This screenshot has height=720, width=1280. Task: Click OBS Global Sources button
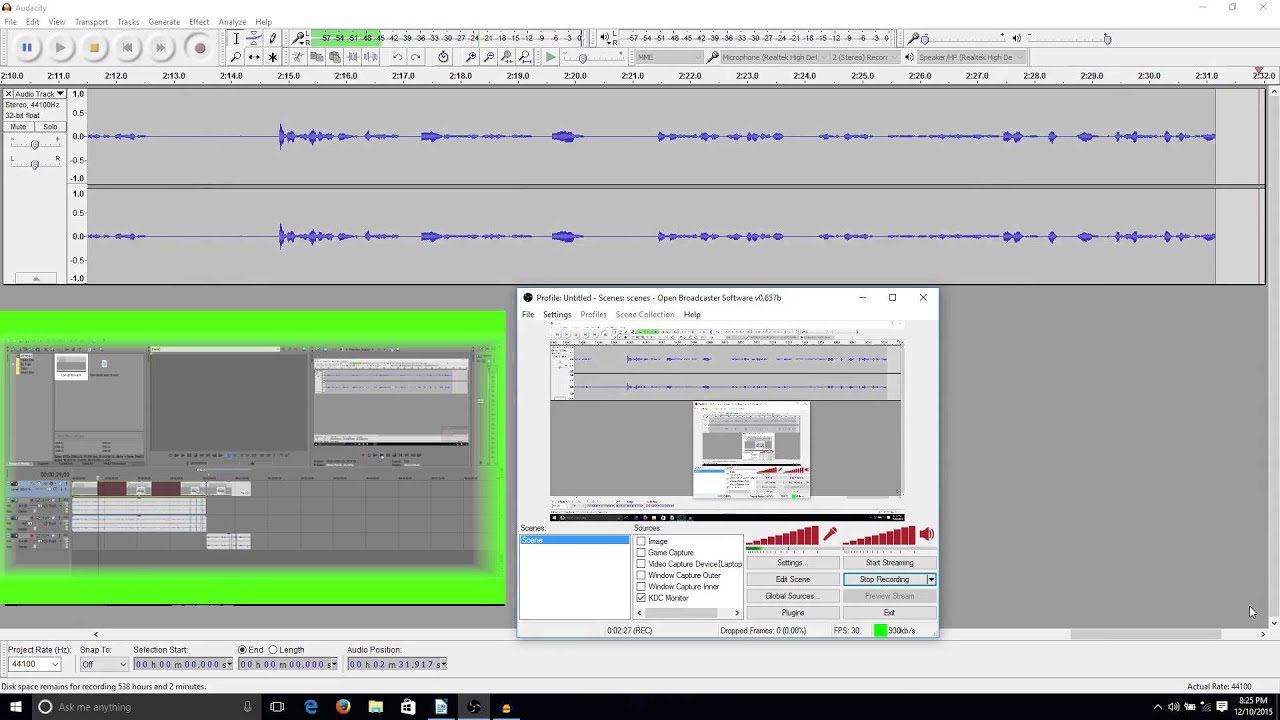tap(793, 596)
